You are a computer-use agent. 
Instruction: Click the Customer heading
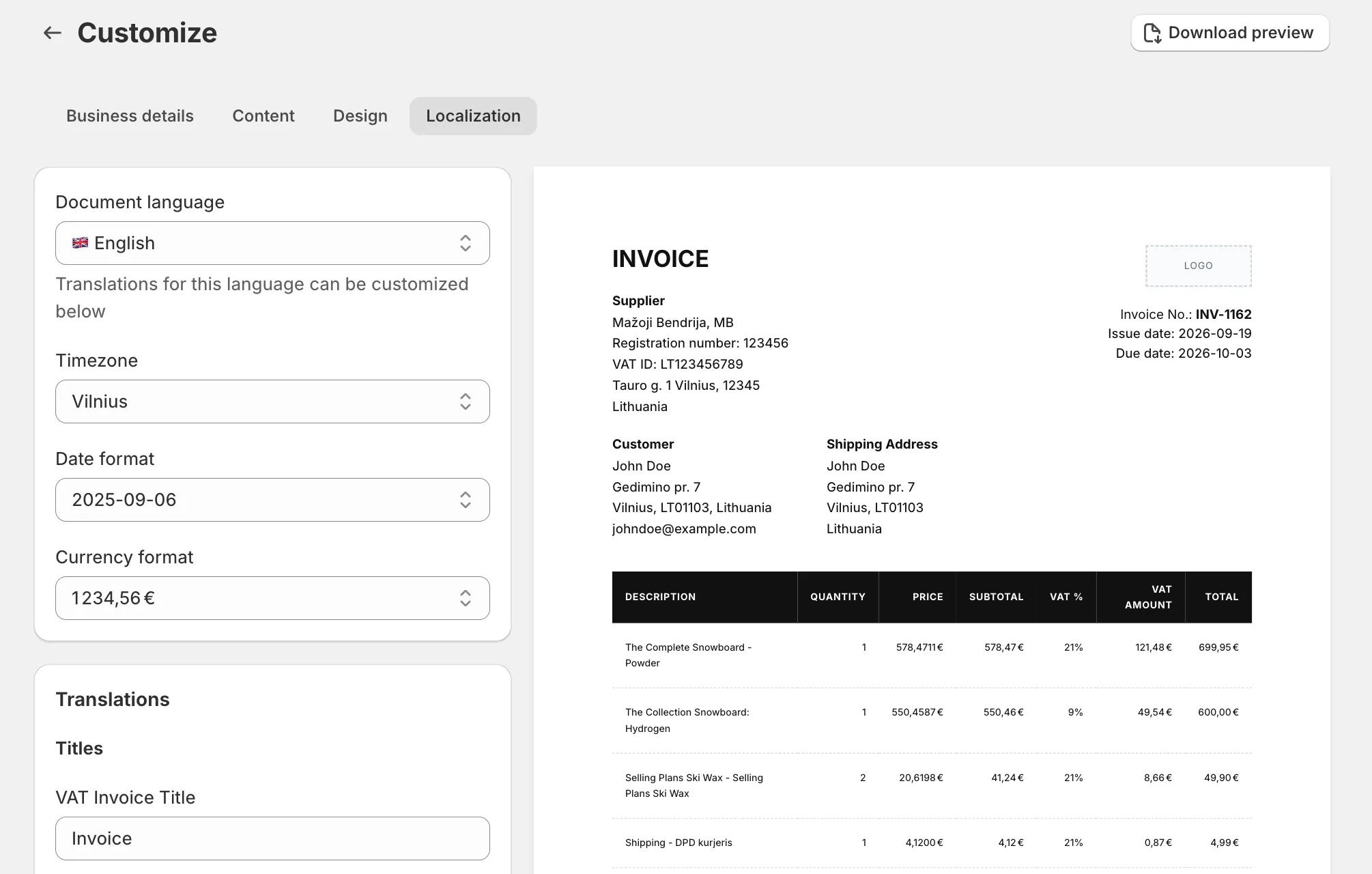tap(643, 444)
